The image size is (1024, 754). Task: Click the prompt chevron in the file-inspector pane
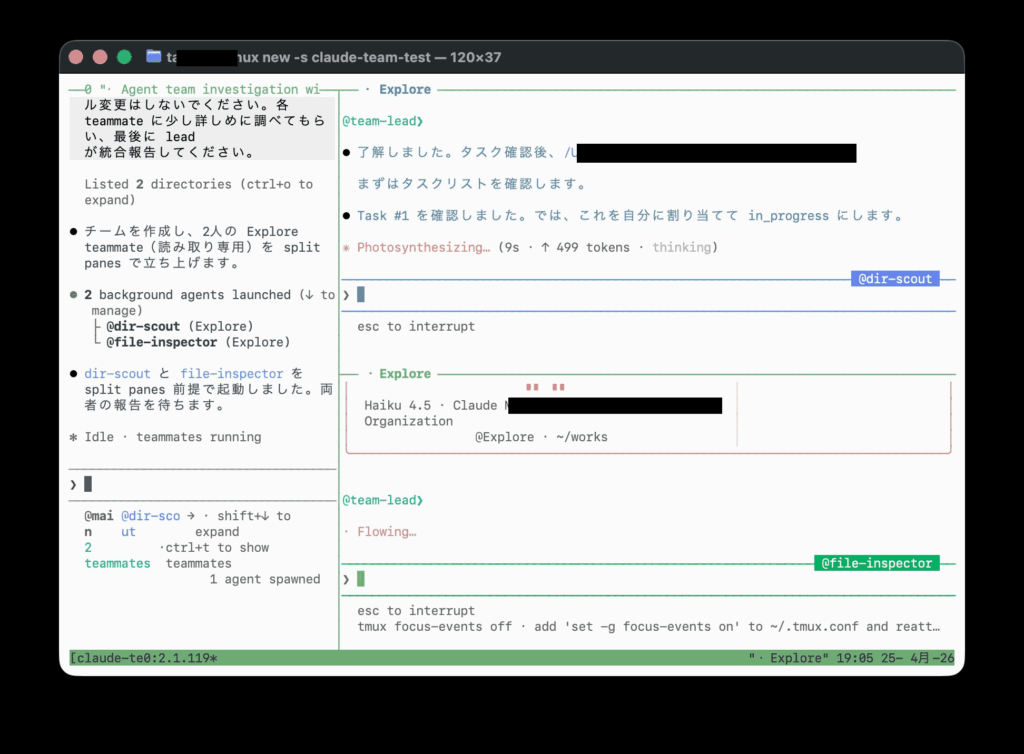pos(347,579)
